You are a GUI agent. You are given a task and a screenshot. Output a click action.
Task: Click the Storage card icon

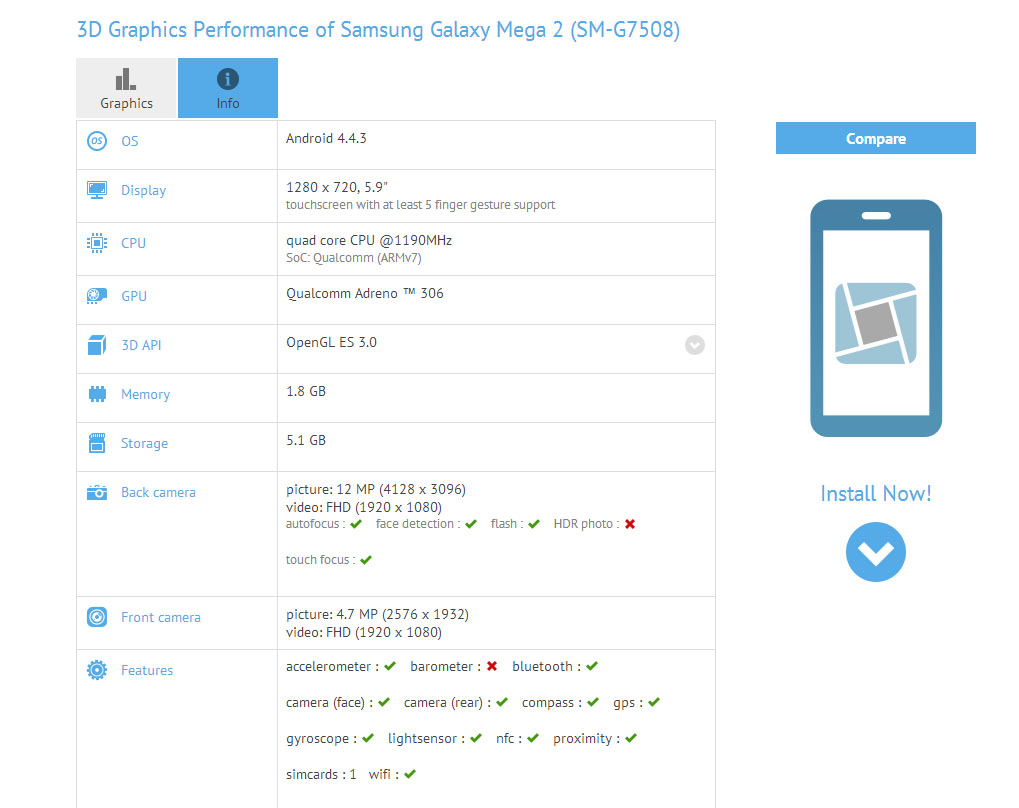click(97, 443)
